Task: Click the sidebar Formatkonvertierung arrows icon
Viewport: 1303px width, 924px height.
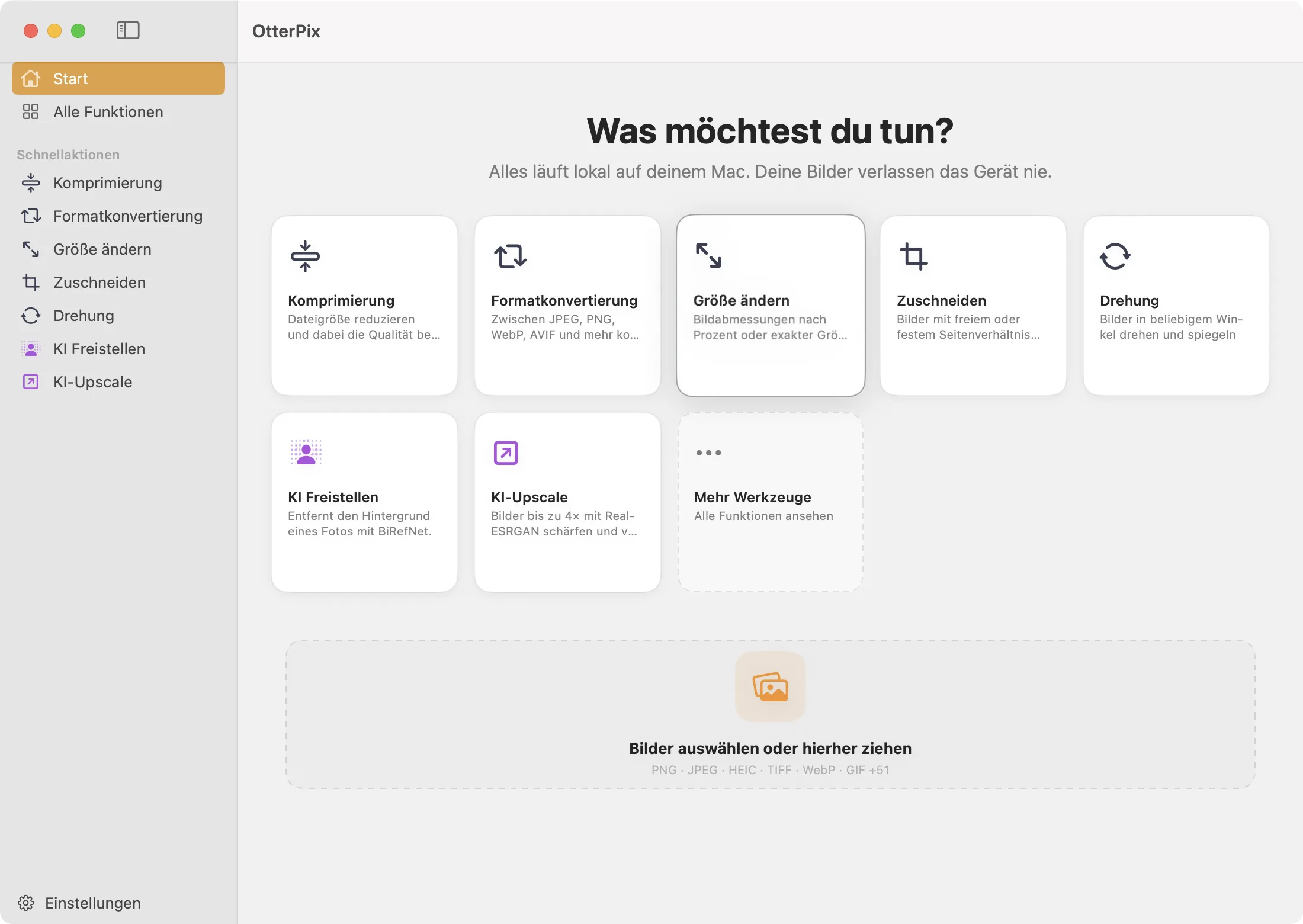Action: (31, 216)
